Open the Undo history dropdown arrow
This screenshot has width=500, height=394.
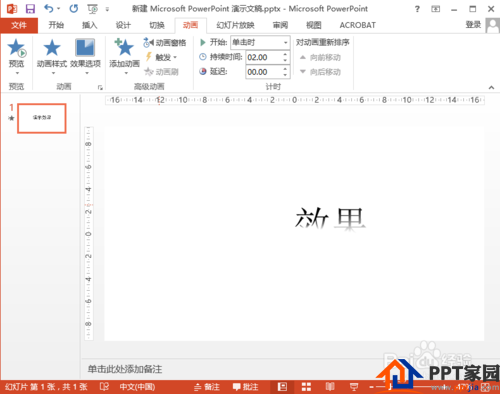(59, 9)
